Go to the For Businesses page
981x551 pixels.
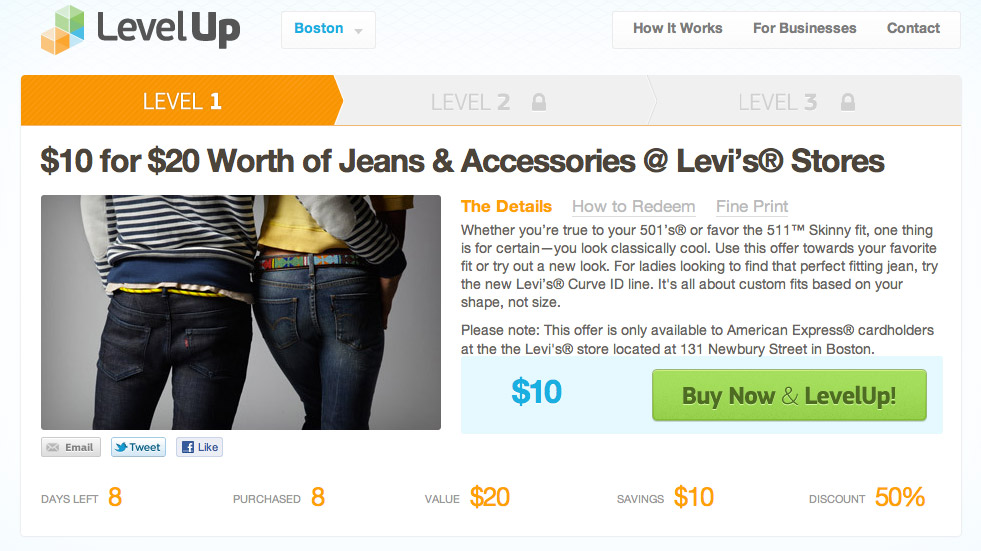coord(805,28)
